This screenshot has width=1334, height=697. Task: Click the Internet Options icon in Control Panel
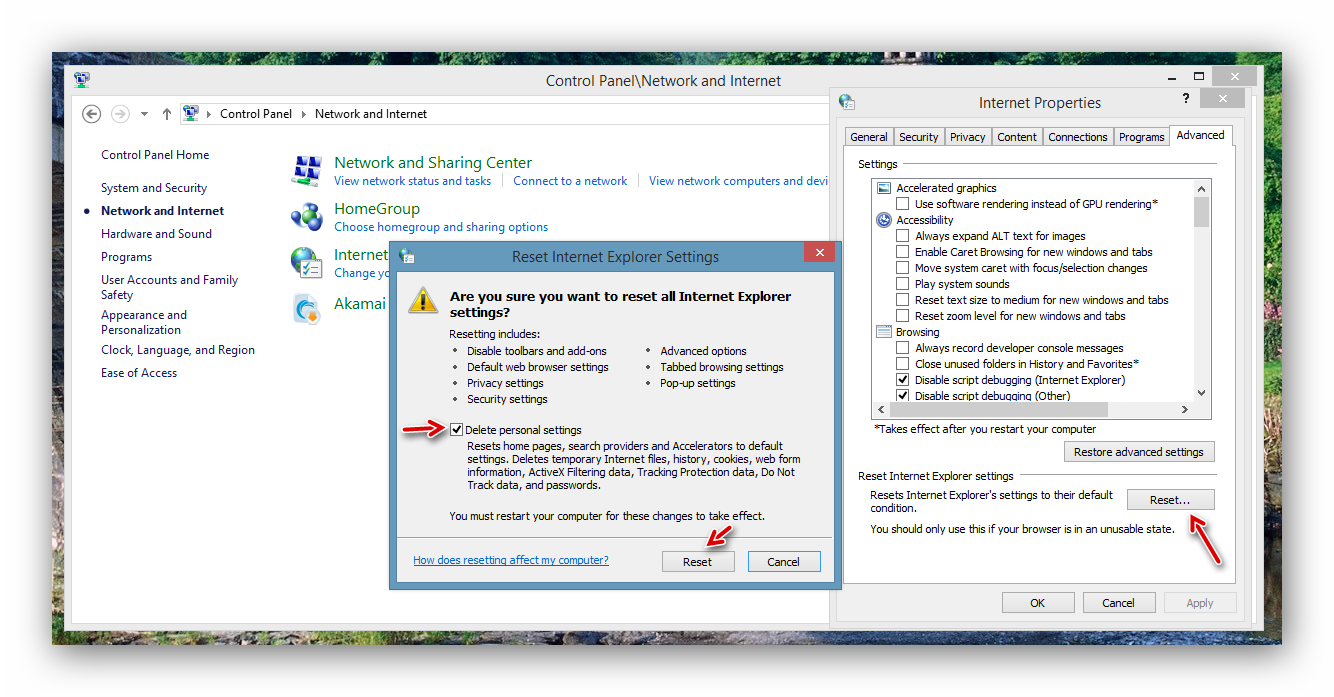(306, 262)
